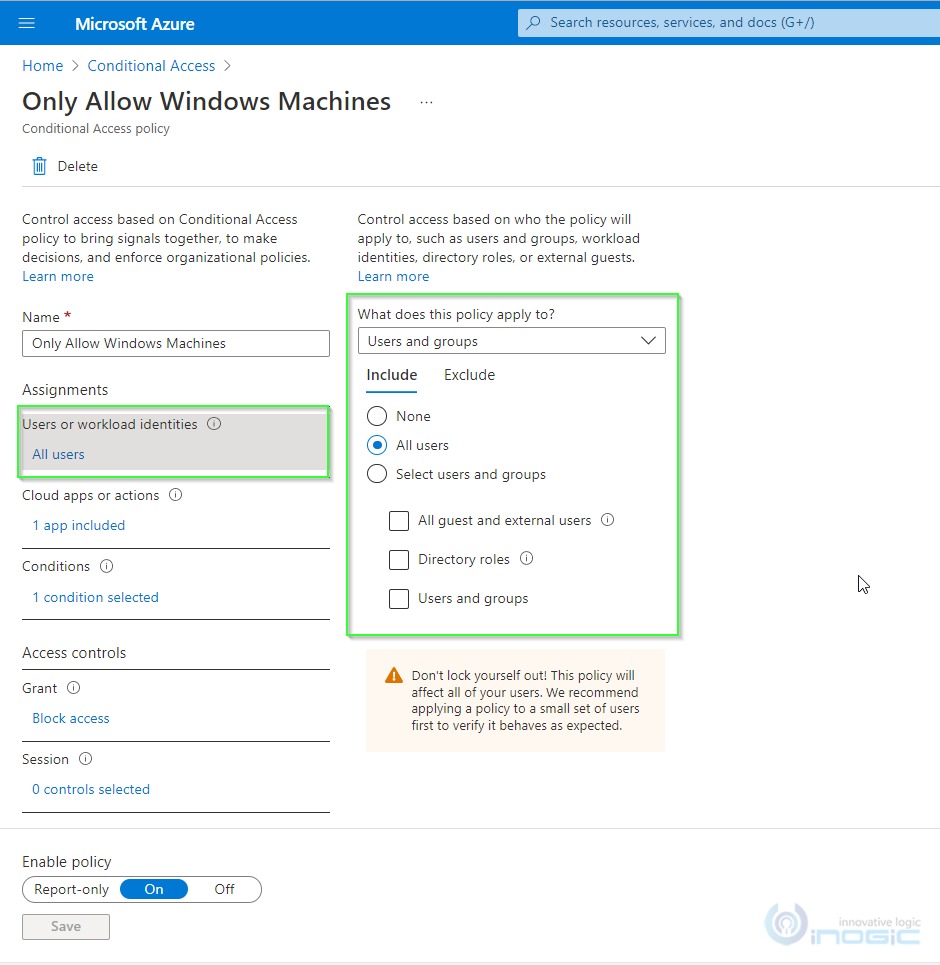
Task: Open 0 controls selected session link
Action: (91, 789)
